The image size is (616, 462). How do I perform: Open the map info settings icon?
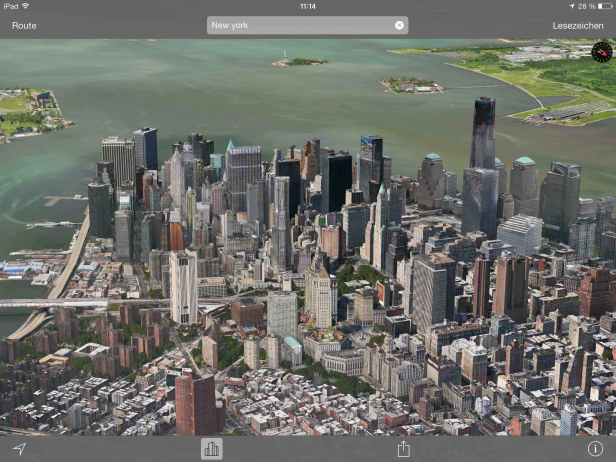coord(595,449)
